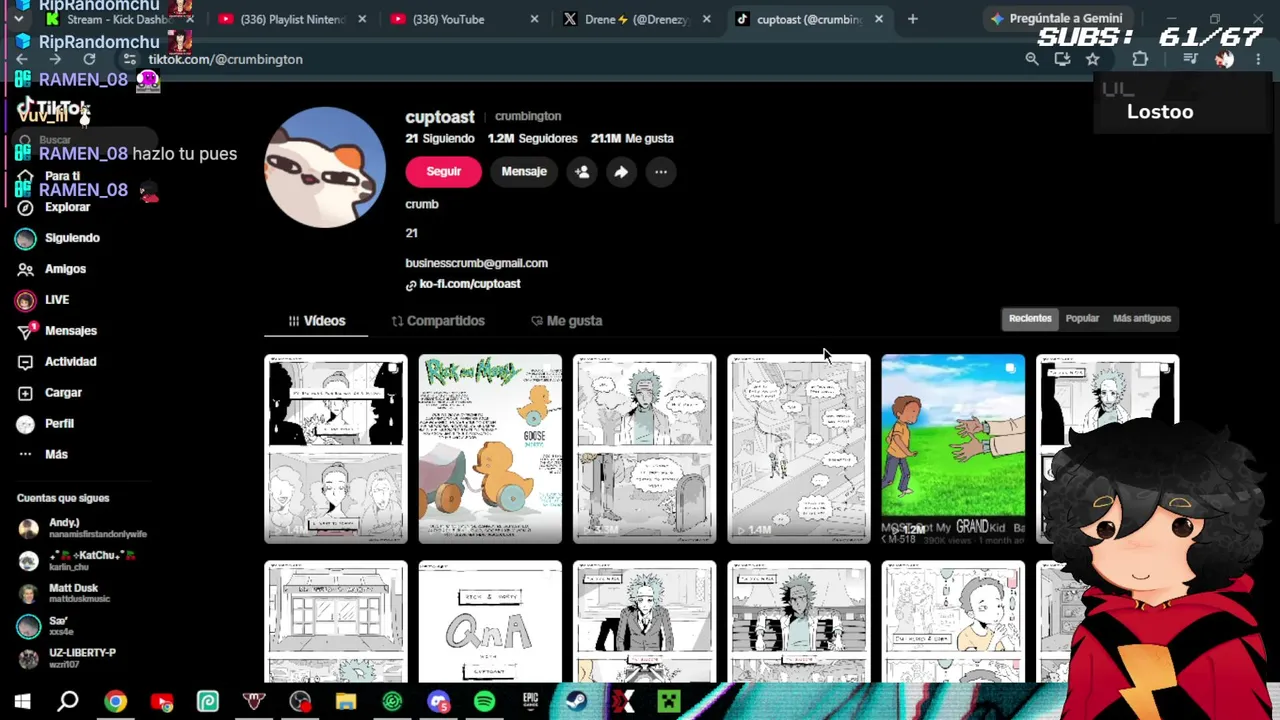The height and width of the screenshot is (720, 1280).
Task: Select the Videos profile tab
Action: (x=316, y=321)
